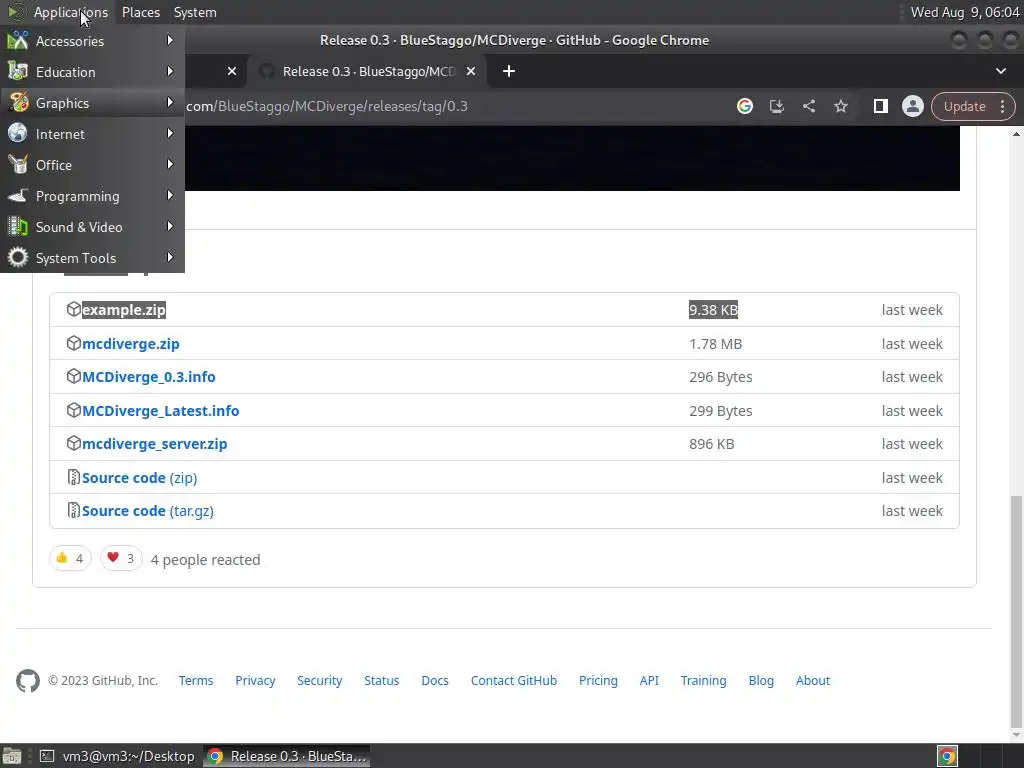The image size is (1024, 768).
Task: Download MCDiverge_Latest.info asset
Action: pos(161,411)
